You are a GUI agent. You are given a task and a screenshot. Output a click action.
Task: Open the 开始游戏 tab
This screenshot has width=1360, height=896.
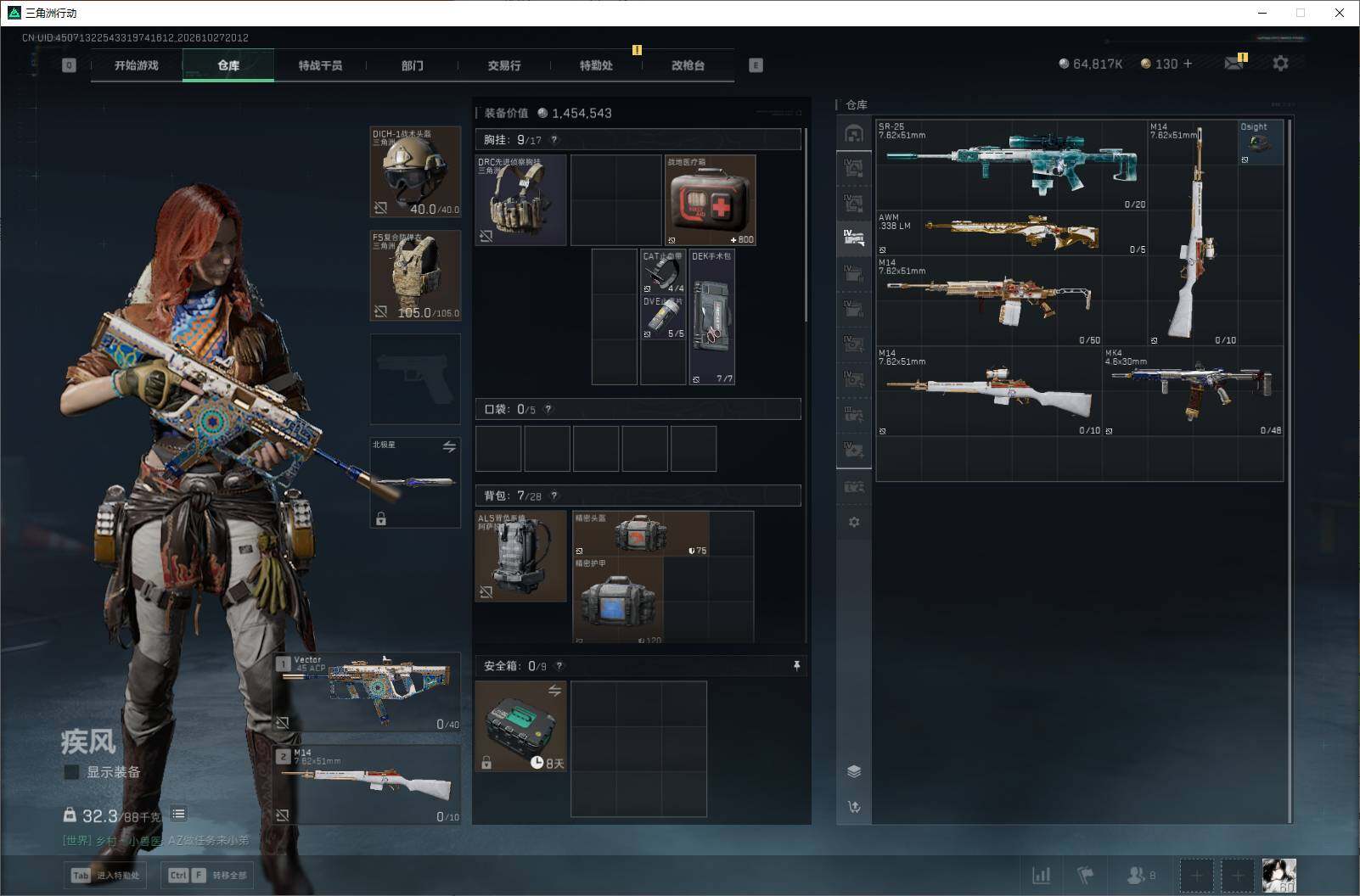[x=137, y=65]
